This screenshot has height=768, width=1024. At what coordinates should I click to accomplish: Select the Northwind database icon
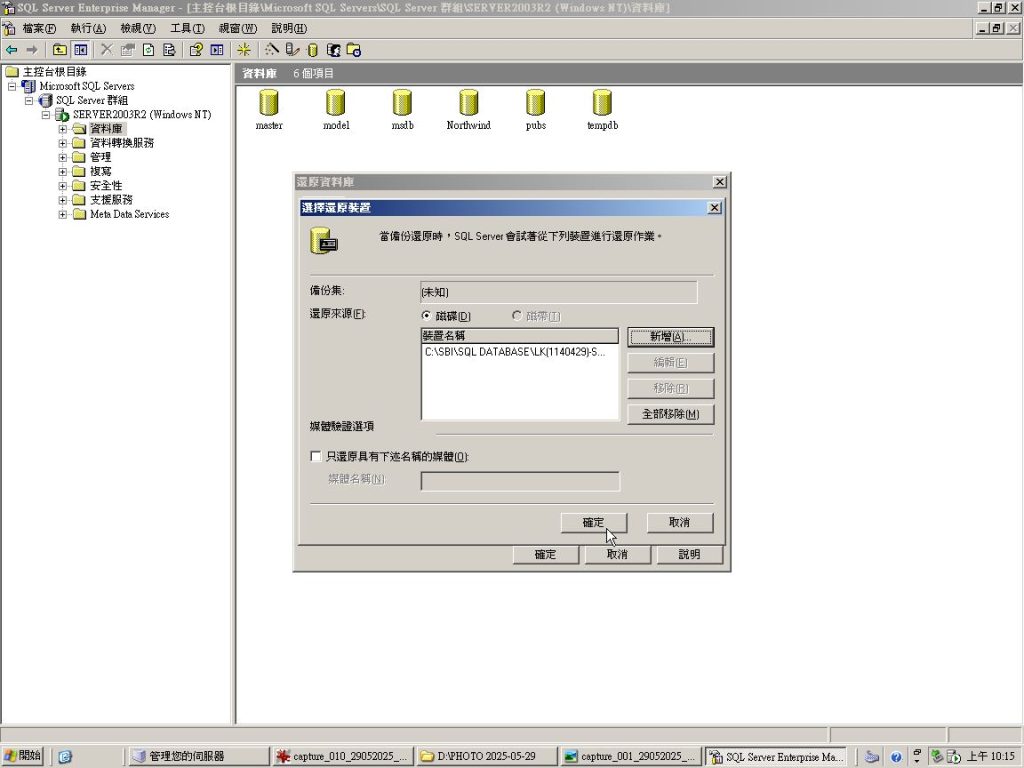[468, 103]
